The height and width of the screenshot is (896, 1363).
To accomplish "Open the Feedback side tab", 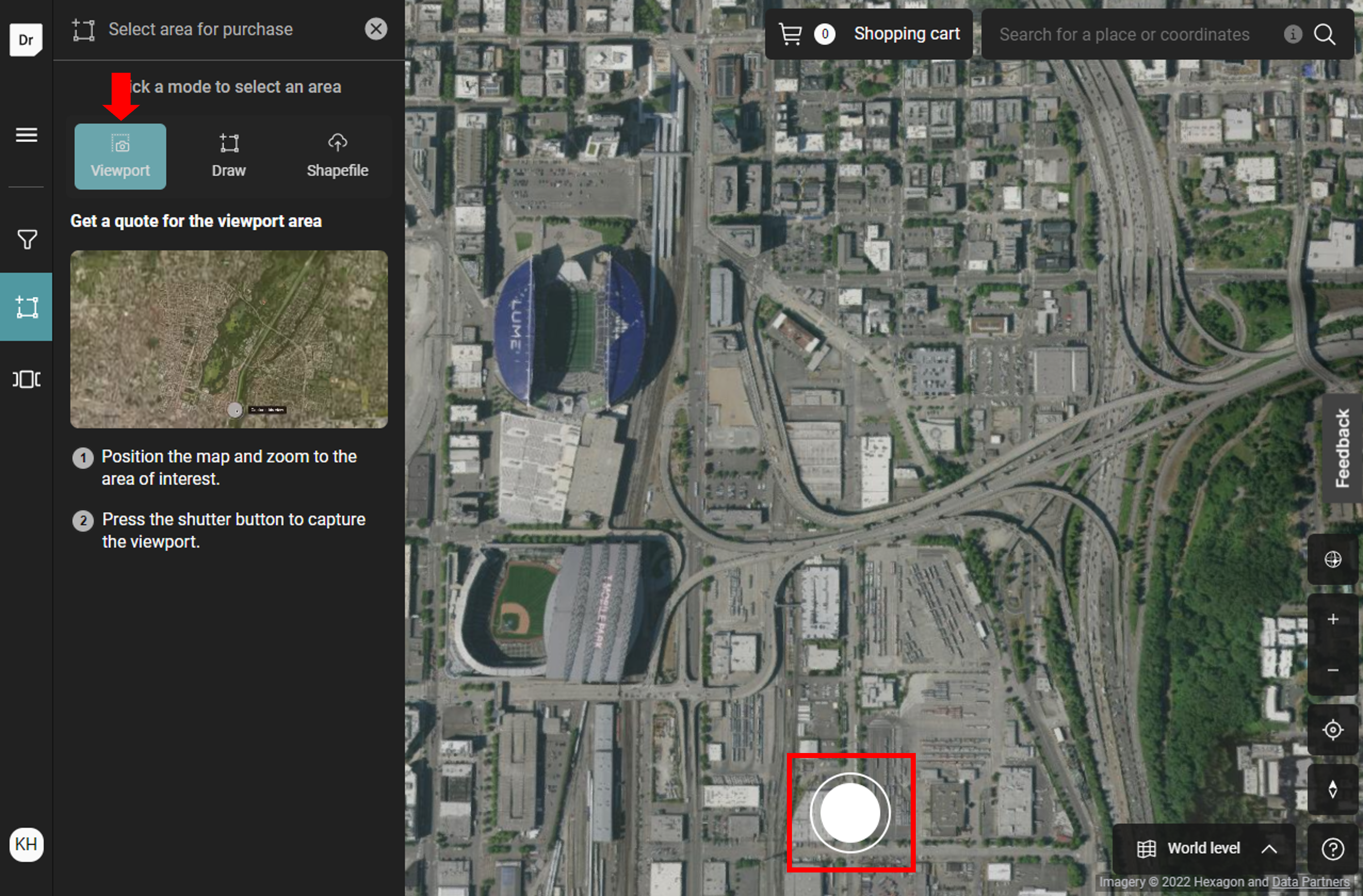I will 1342,448.
